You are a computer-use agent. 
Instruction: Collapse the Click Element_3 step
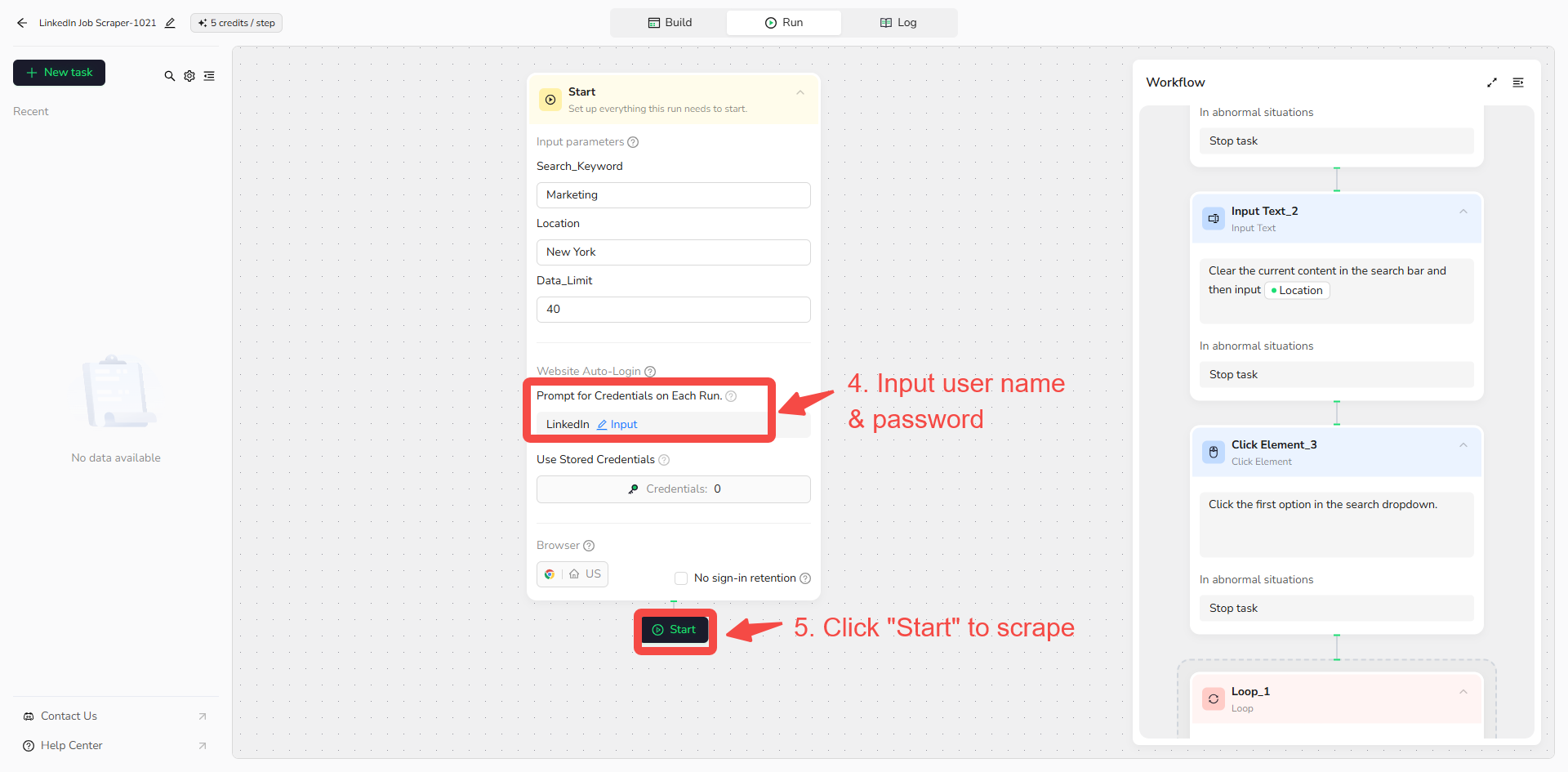pos(1463,445)
